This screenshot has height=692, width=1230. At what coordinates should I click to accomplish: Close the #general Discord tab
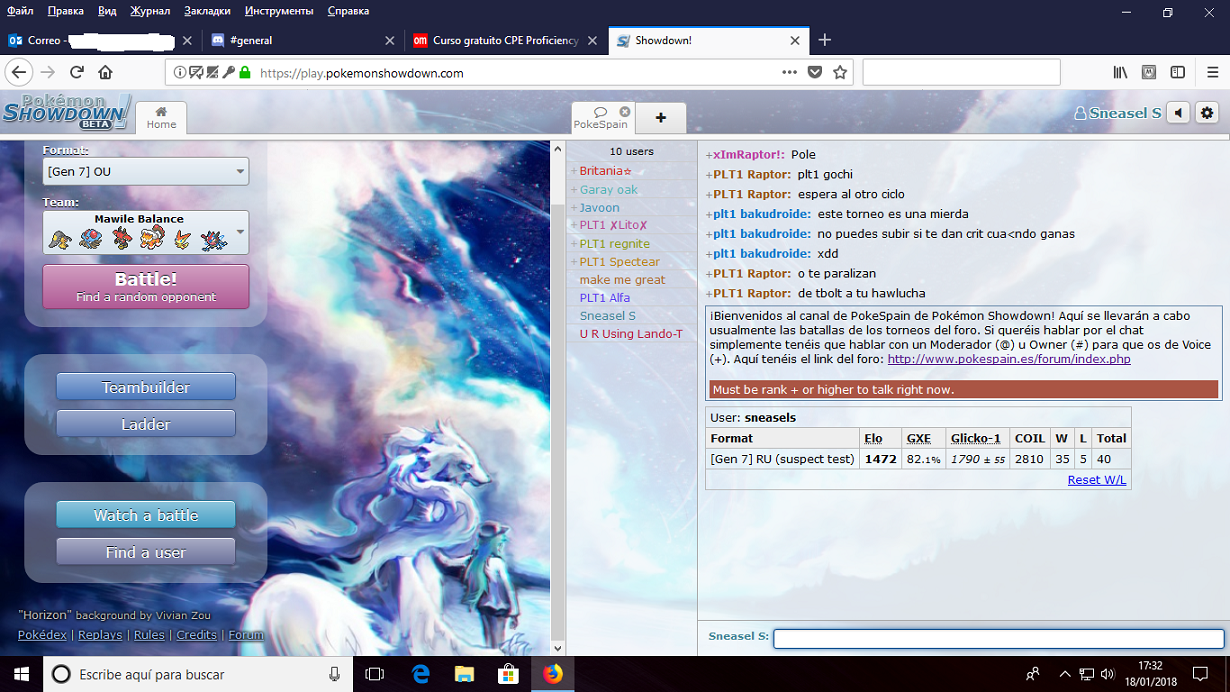390,41
